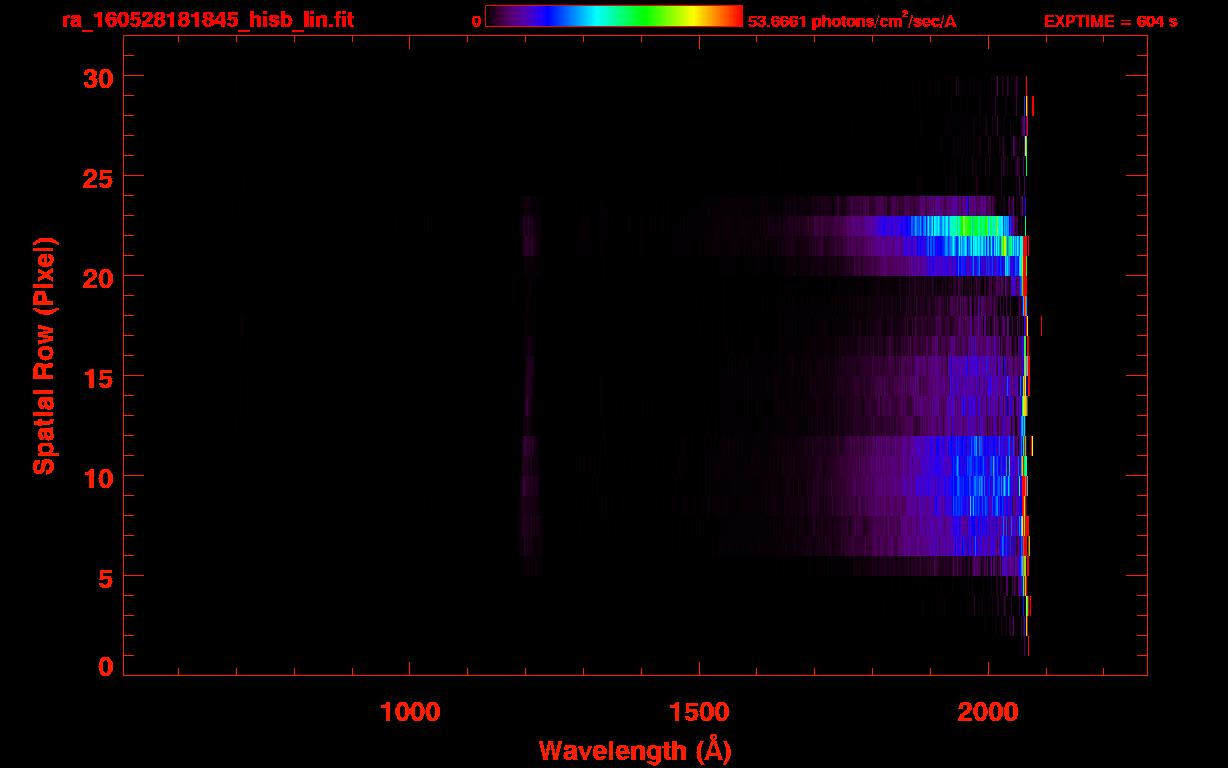1228x768 pixels.
Task: Click the EXPTIME = 604 s label
Action: [x=1110, y=21]
